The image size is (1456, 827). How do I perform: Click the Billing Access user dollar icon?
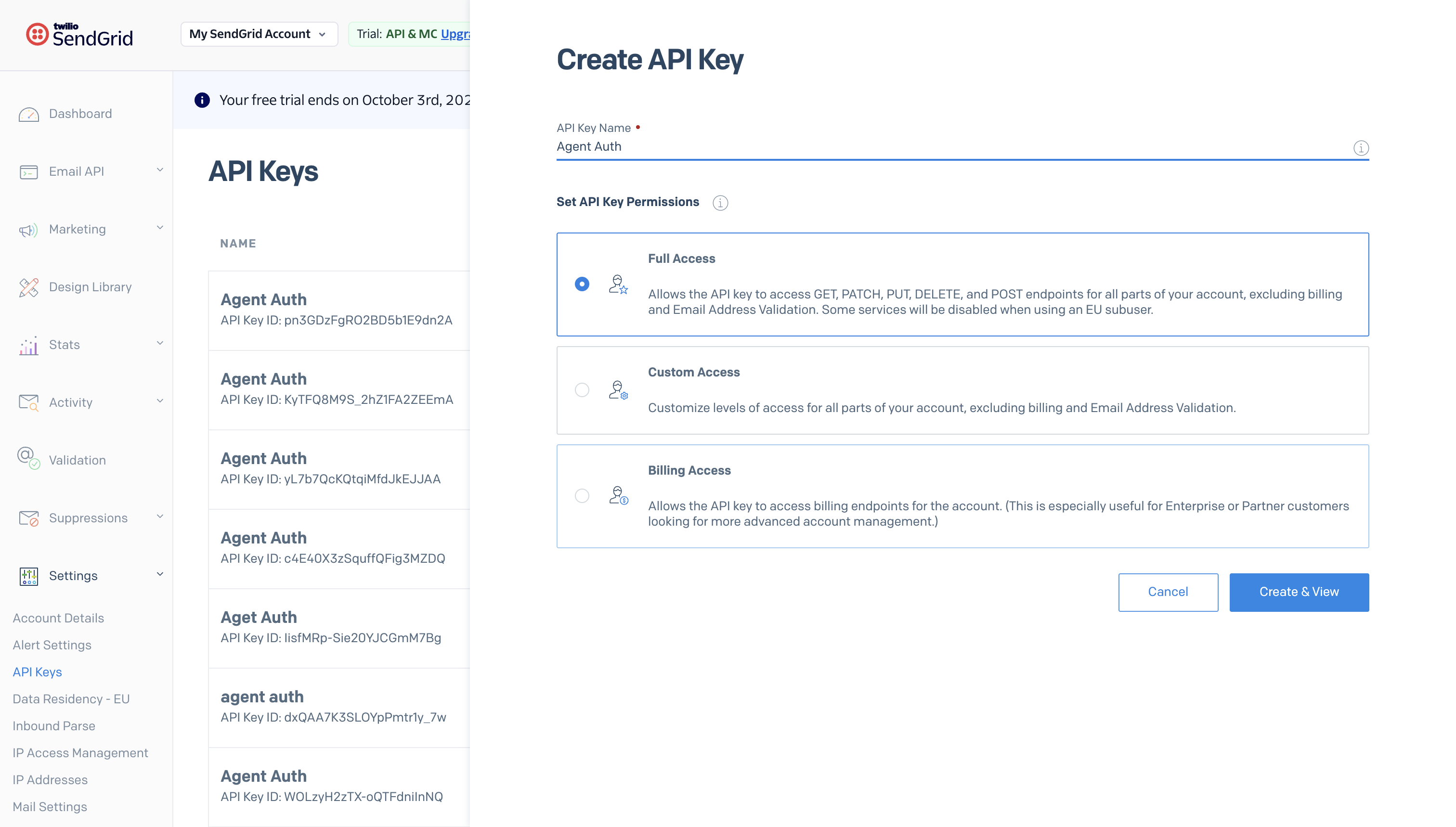(x=618, y=496)
